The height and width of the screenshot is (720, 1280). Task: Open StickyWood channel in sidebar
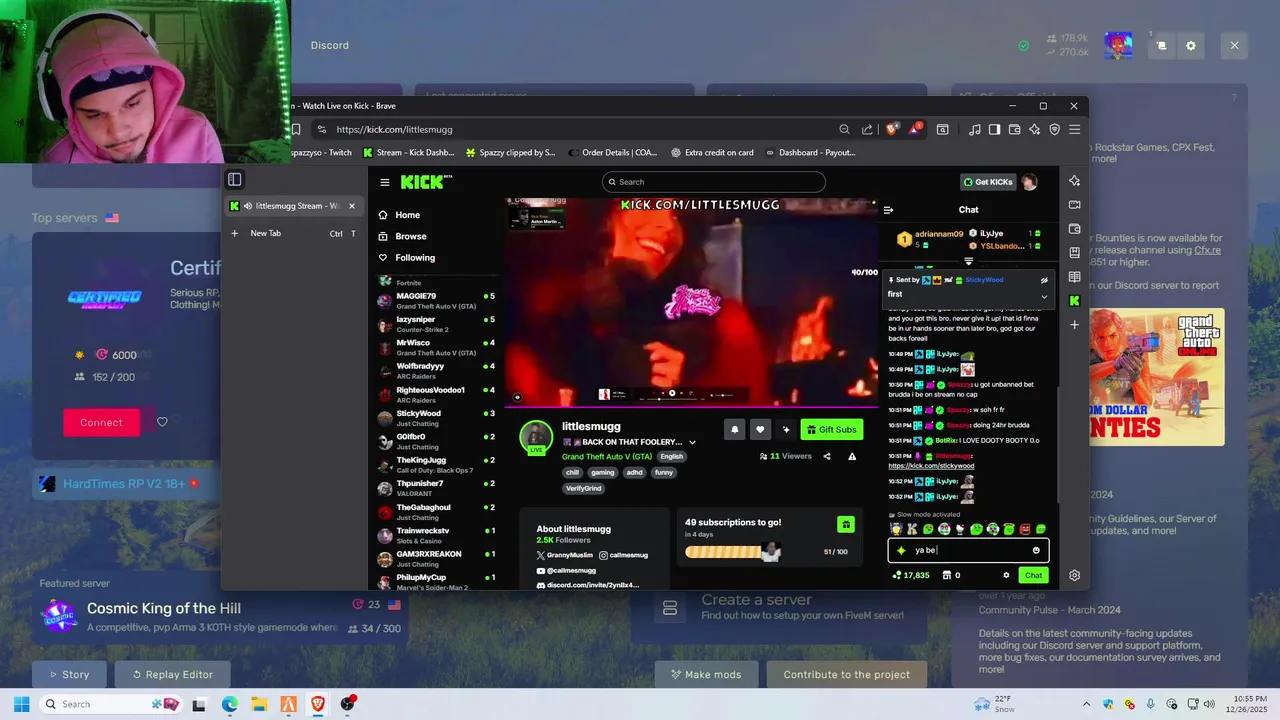point(436,417)
